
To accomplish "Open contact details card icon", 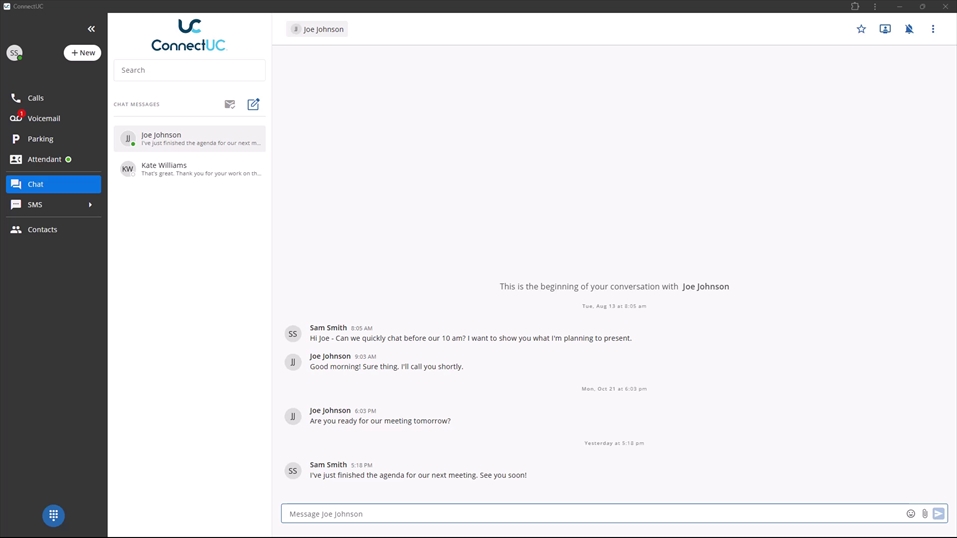I will pyautogui.click(x=885, y=29).
